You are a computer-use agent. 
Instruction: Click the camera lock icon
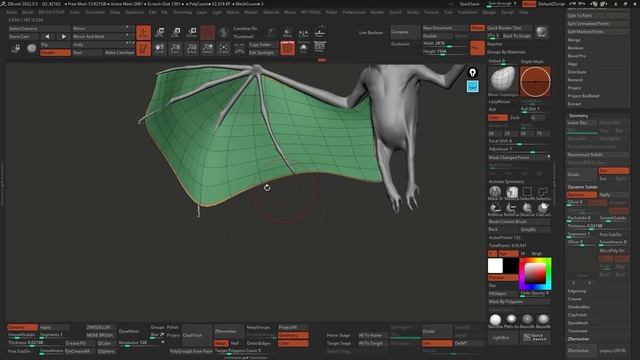pyautogui.click(x=16, y=49)
